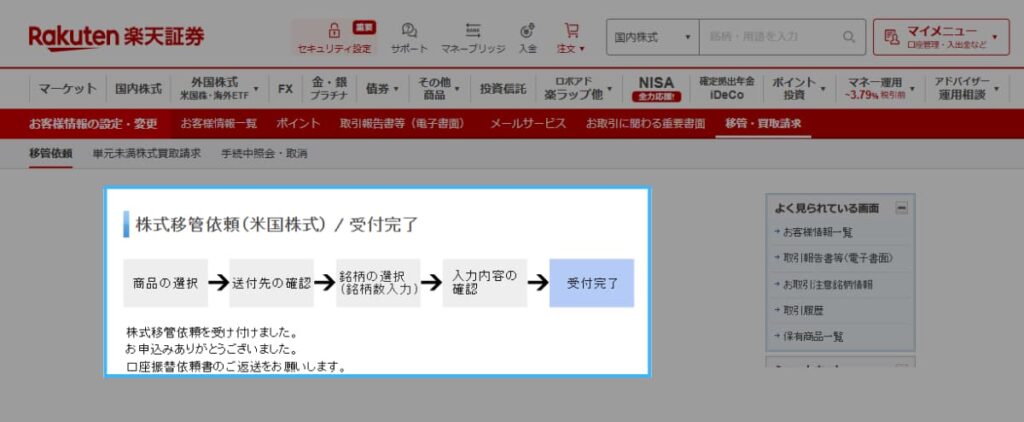Open the マイメニュー dropdown

click(941, 37)
